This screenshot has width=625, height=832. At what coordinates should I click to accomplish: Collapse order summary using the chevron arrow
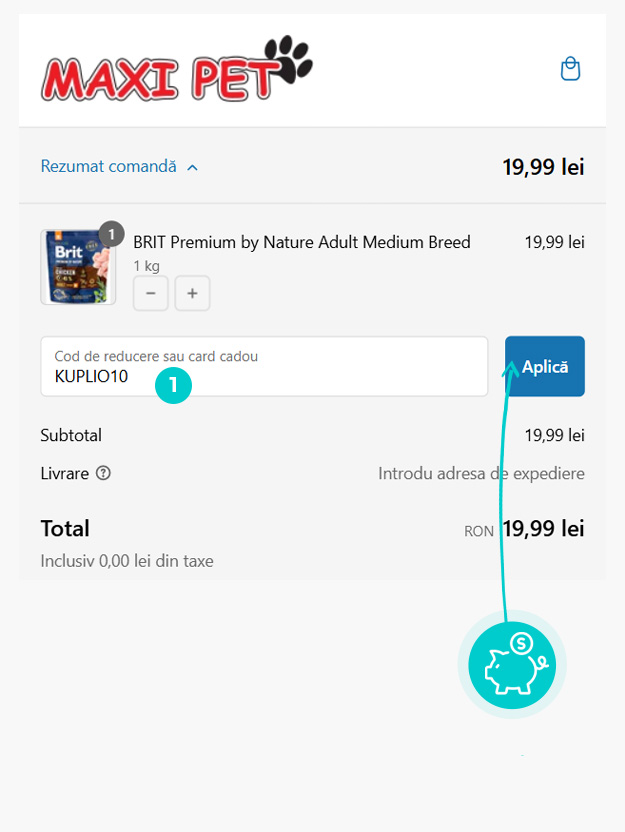(193, 167)
